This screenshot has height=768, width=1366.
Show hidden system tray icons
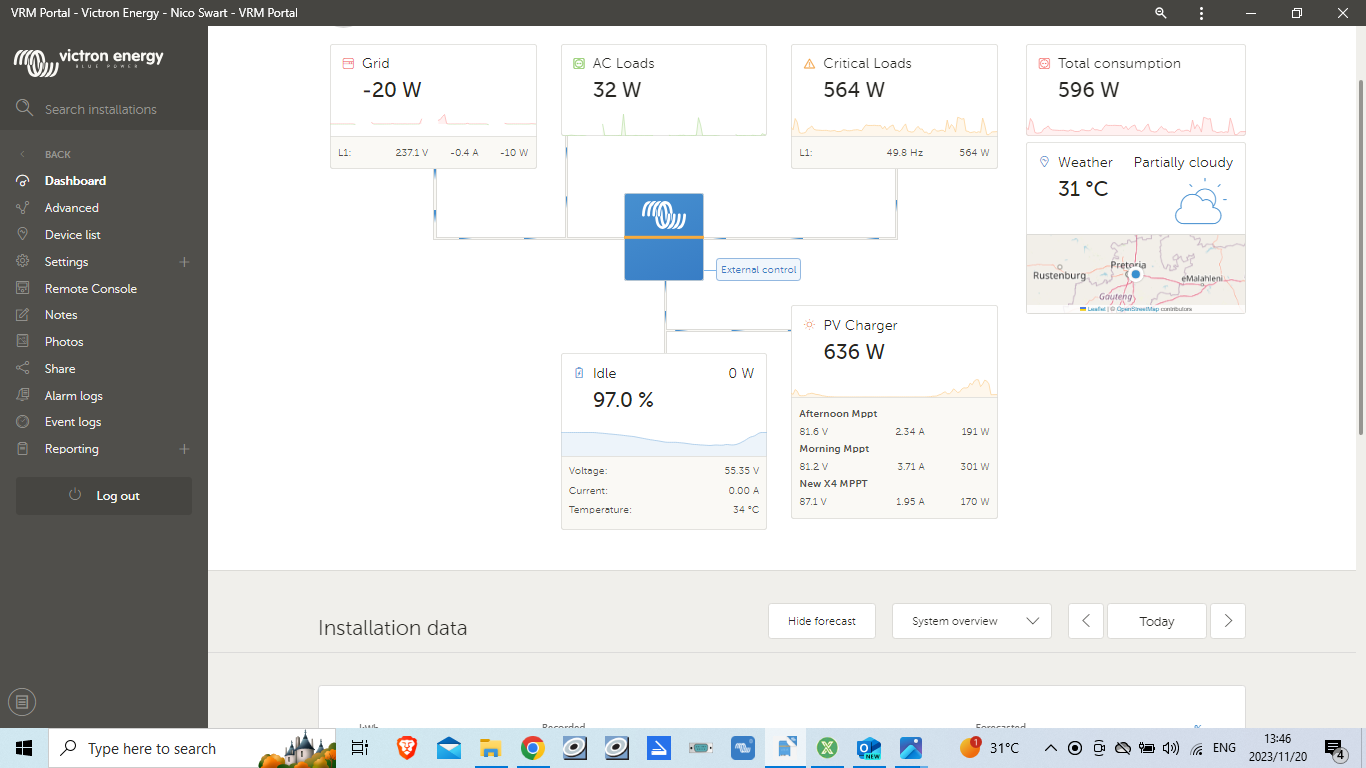point(1051,748)
